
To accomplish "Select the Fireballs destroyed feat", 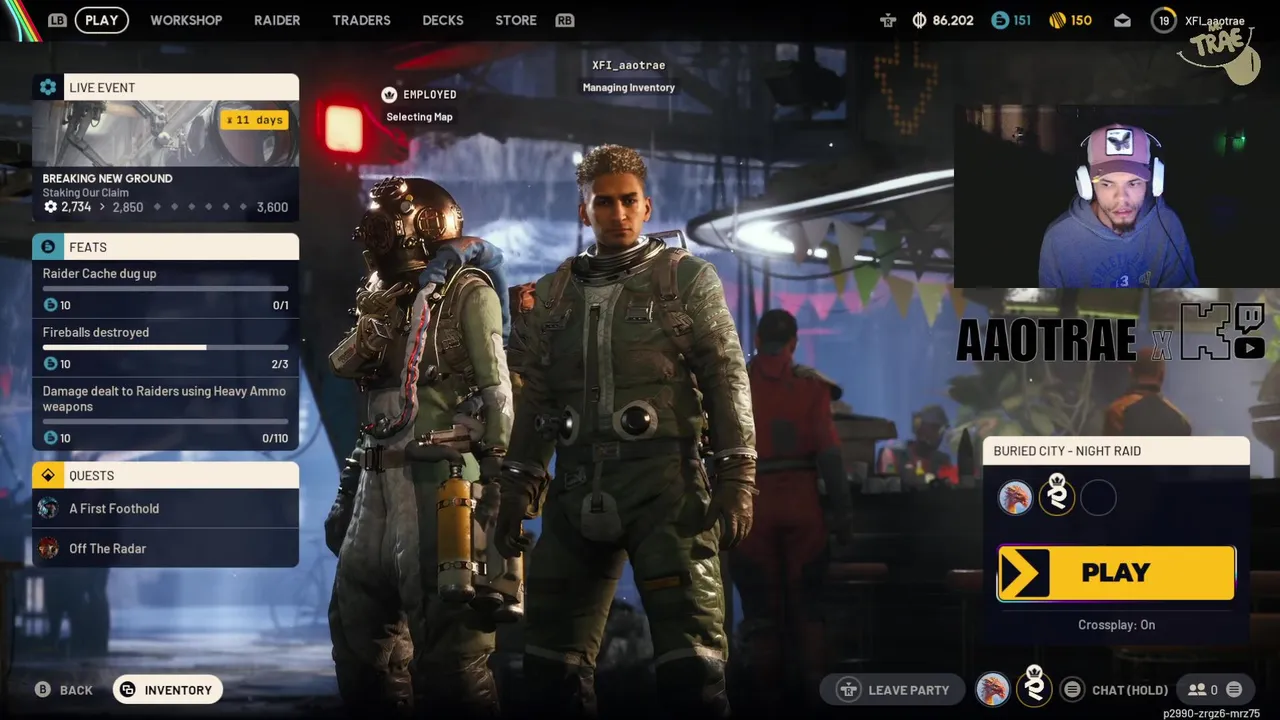I will 165,348.
